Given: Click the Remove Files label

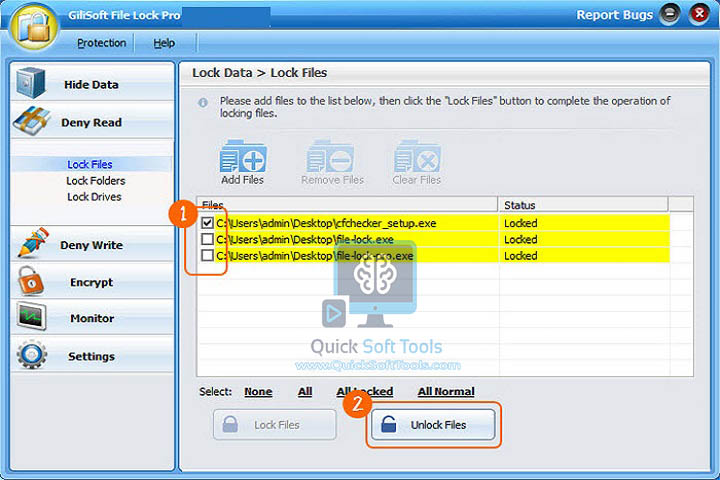Looking at the screenshot, I should click(x=332, y=180).
